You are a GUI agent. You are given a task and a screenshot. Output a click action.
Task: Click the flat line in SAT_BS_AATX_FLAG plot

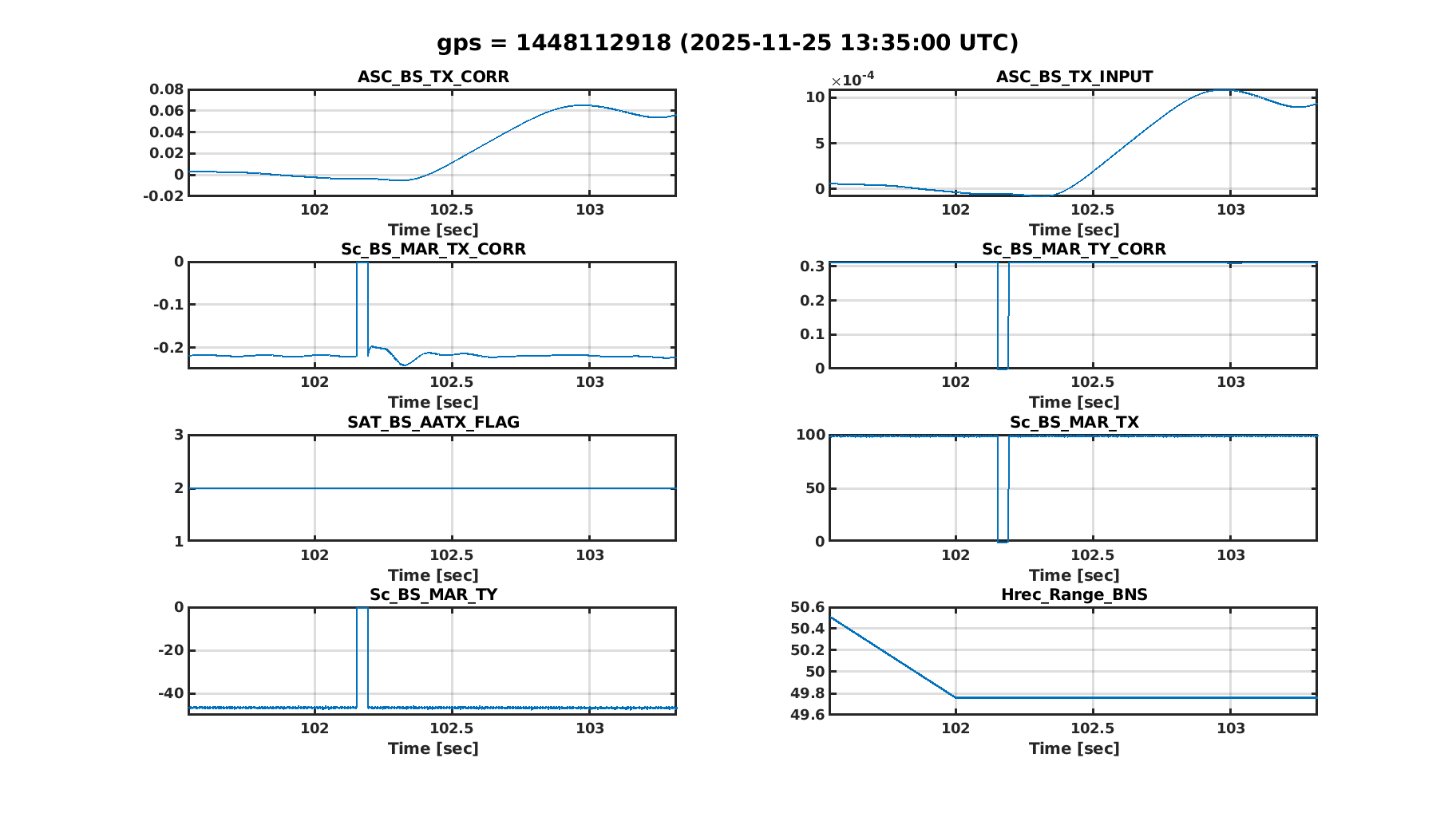433,488
